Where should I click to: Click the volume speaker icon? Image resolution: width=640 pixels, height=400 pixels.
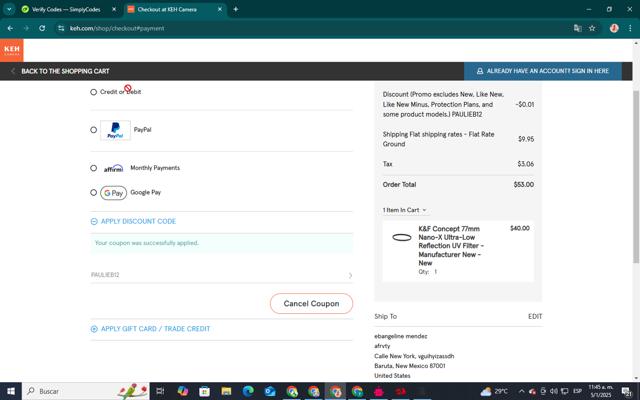pyautogui.click(x=553, y=391)
